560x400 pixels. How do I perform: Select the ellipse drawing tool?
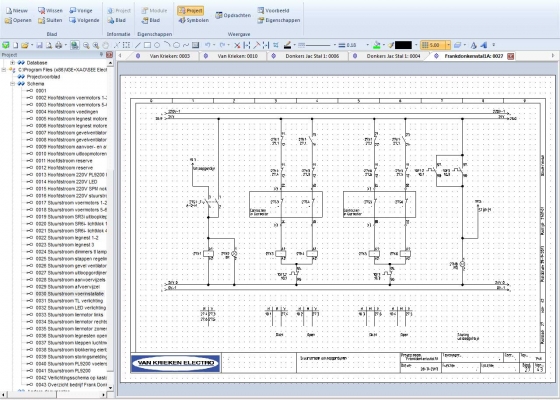[x=176, y=45]
